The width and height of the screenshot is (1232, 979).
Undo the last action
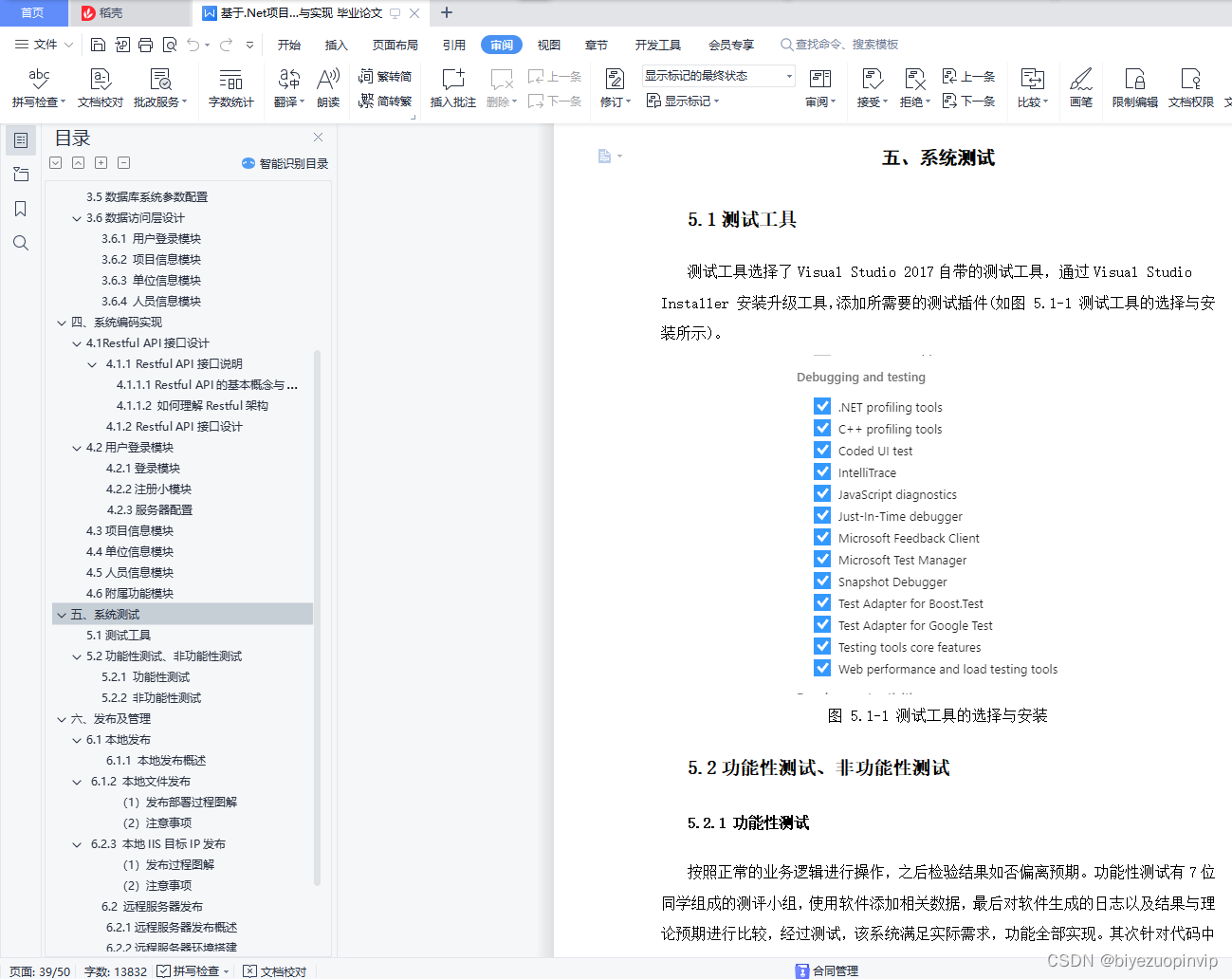[193, 45]
